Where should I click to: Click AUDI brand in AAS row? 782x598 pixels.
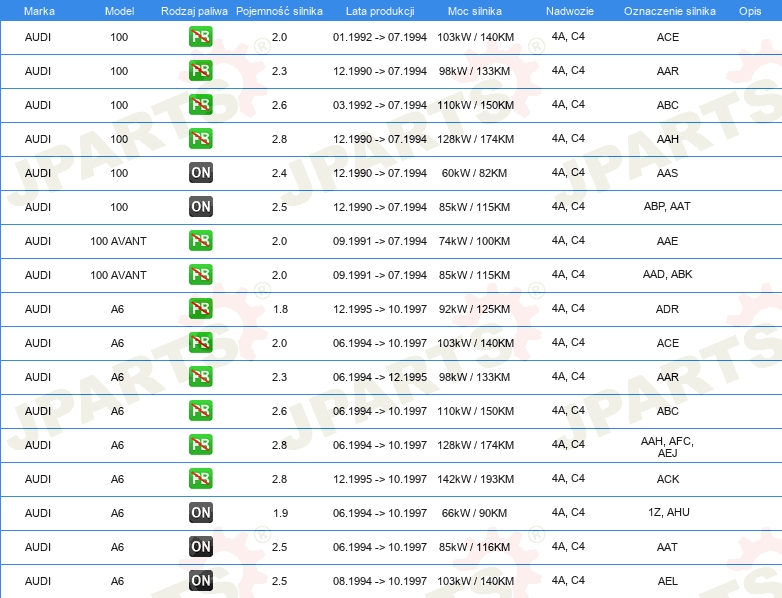pos(38,173)
